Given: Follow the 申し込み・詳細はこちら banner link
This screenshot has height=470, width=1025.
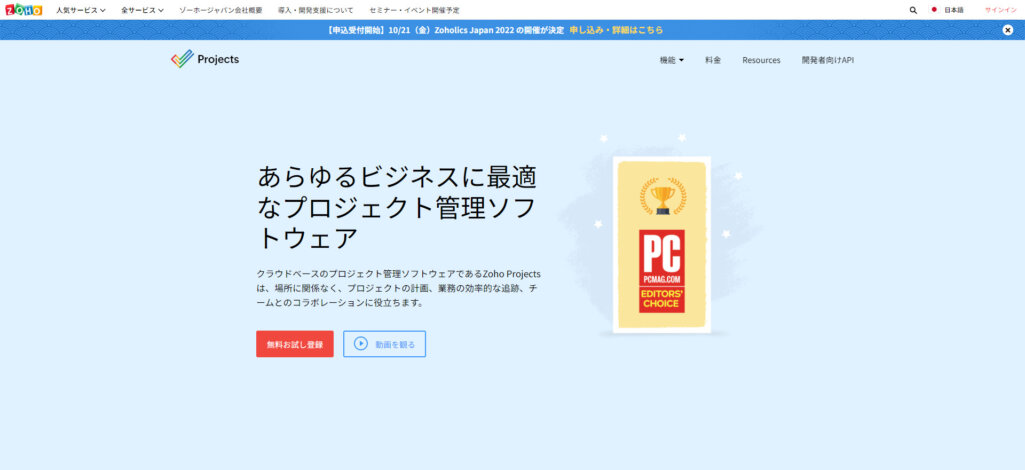Looking at the screenshot, I should point(616,30).
